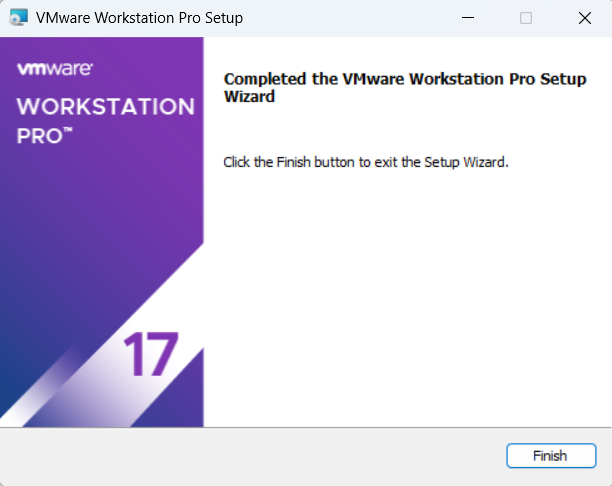The height and width of the screenshot is (486, 612).
Task: Click the grey footer area left of Finish
Action: tap(250, 456)
